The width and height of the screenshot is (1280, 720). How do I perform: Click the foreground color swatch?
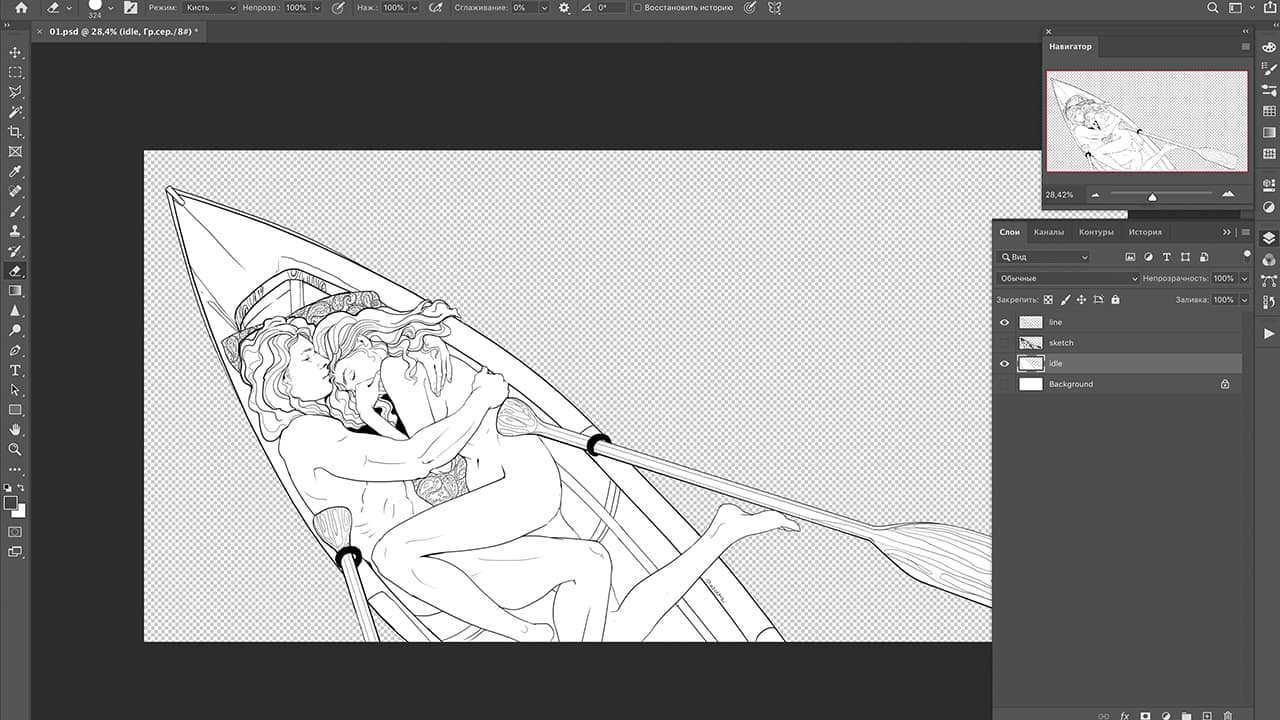pyautogui.click(x=11, y=502)
